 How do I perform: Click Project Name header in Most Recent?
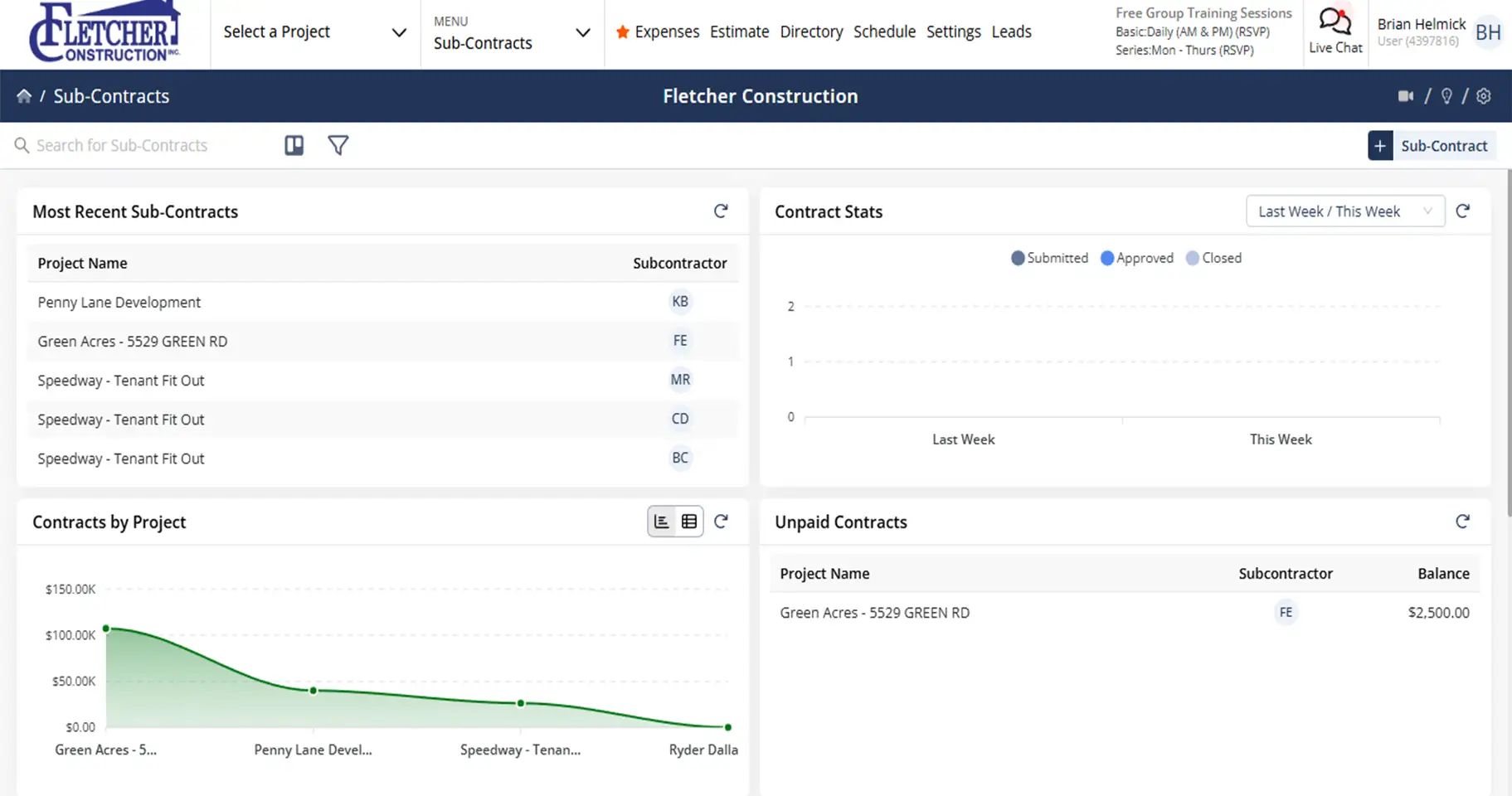(x=82, y=263)
